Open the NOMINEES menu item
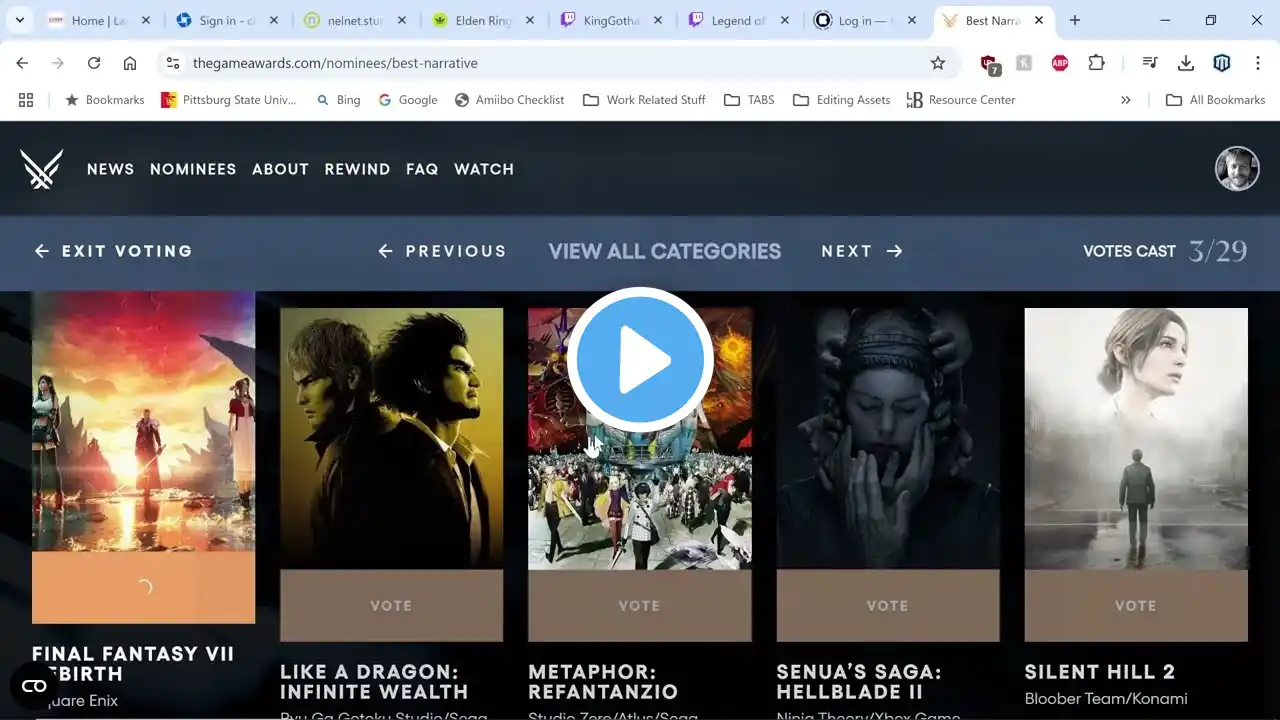This screenshot has height=720, width=1280. [x=193, y=169]
